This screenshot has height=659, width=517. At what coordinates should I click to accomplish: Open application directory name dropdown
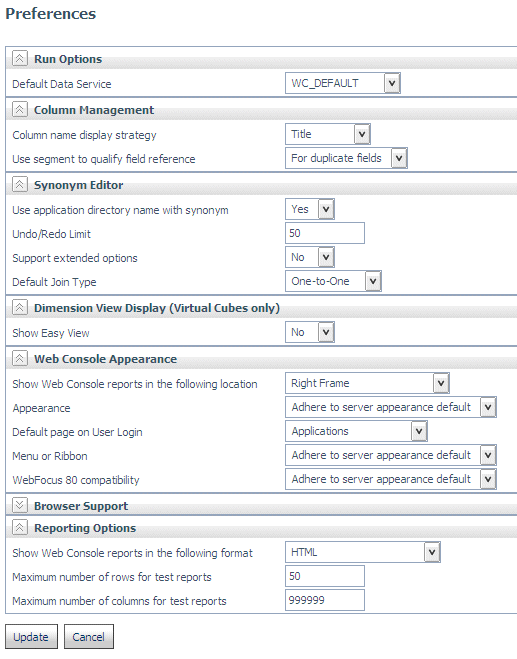coord(310,209)
